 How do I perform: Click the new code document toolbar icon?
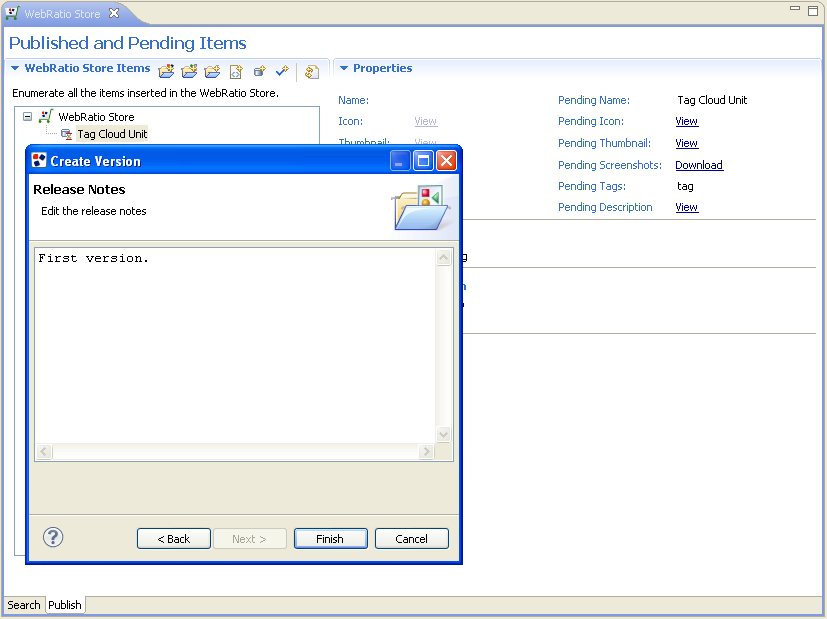click(236, 71)
